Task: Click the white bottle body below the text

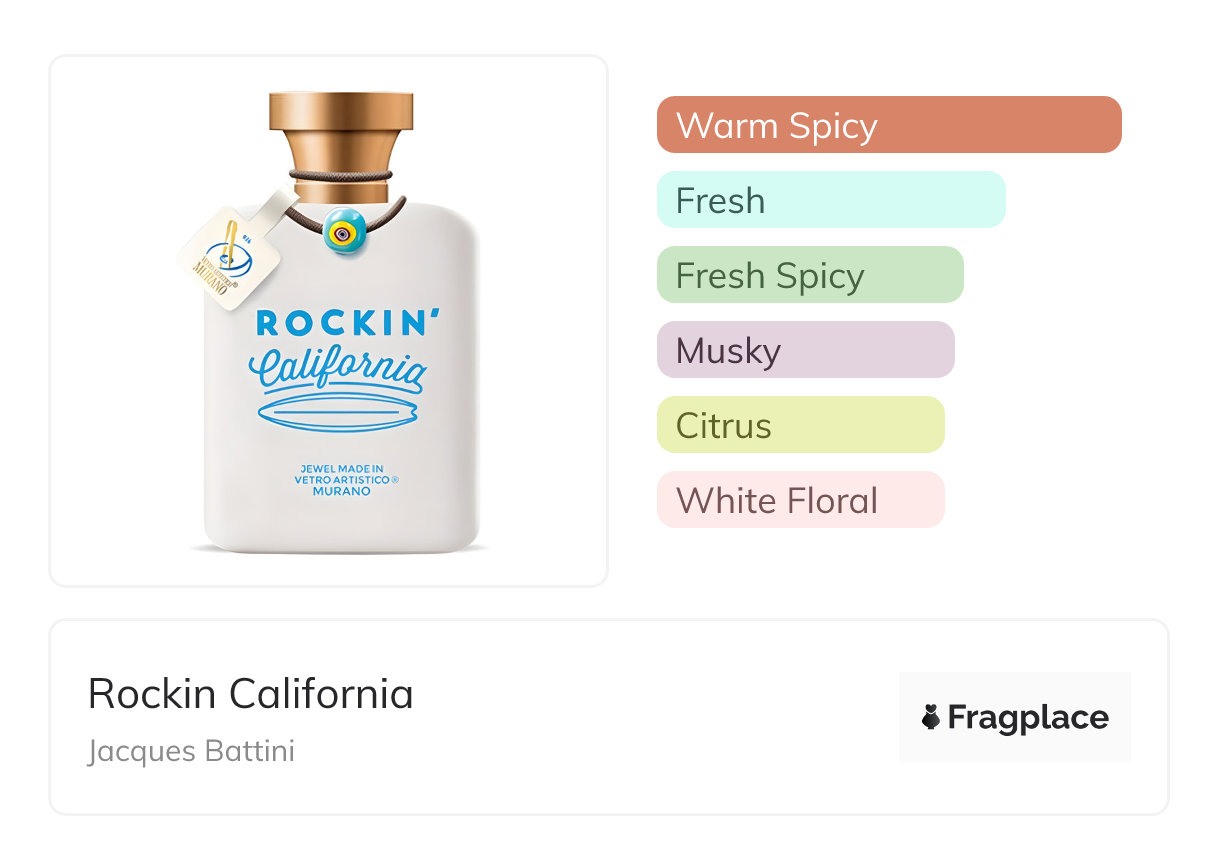Action: pos(340,525)
